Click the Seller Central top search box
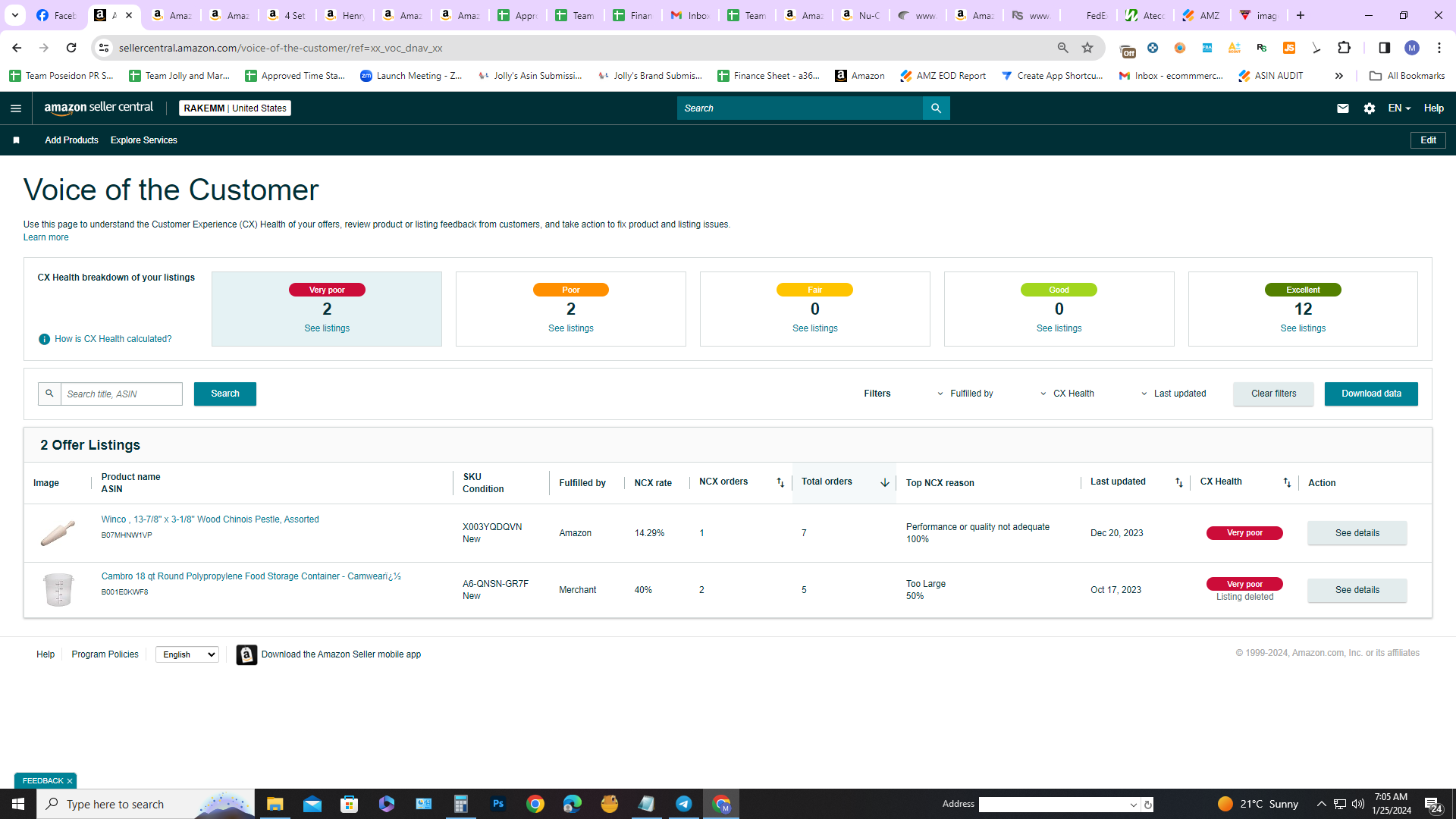Image resolution: width=1456 pixels, height=819 pixels. 799,108
